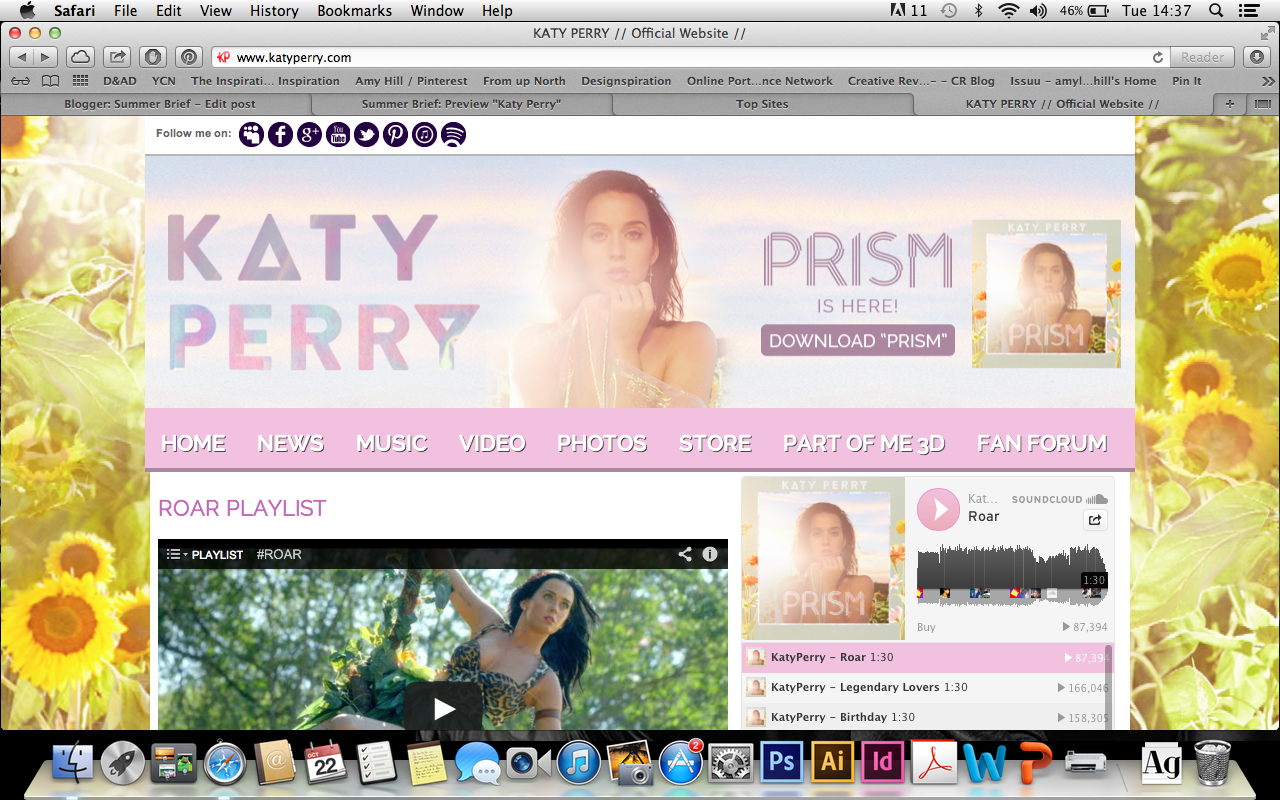Viewport: 1280px width, 800px height.
Task: Go to the PHOTOS page
Action: (602, 443)
